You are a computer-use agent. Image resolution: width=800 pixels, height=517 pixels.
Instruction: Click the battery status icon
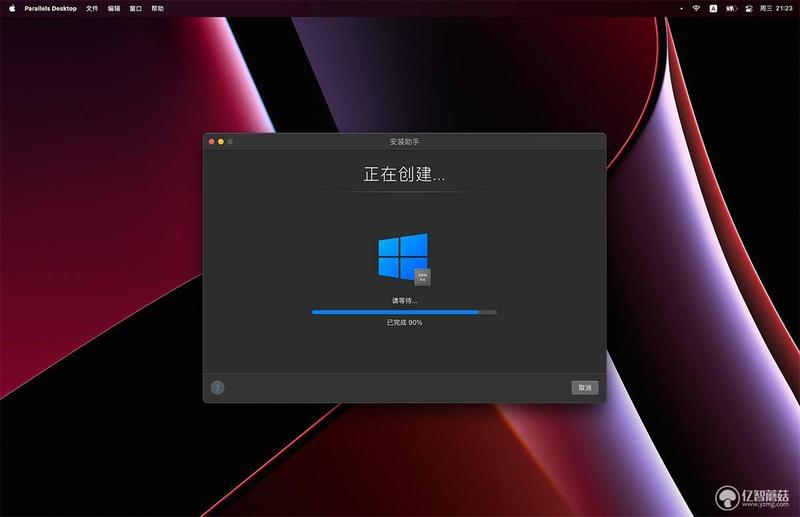[x=731, y=8]
